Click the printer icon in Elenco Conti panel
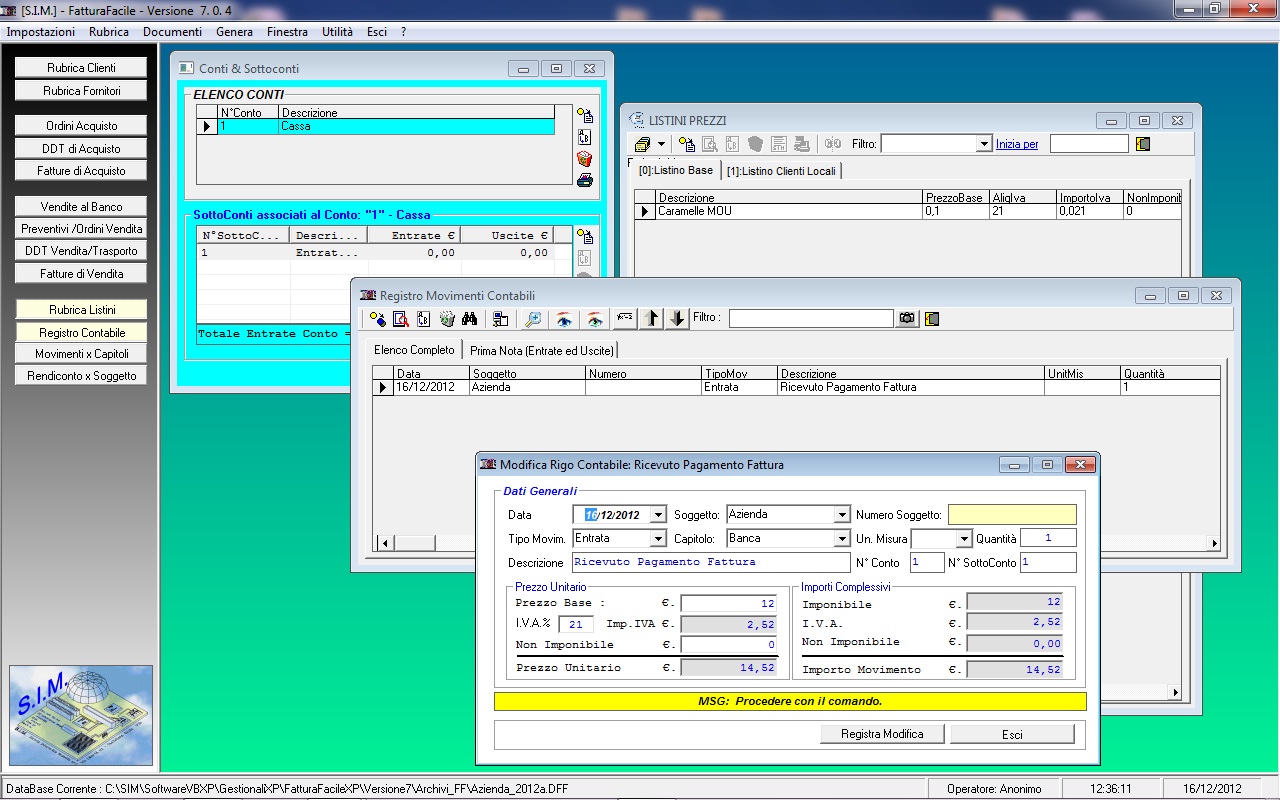Image resolution: width=1280 pixels, height=800 pixels. click(585, 180)
